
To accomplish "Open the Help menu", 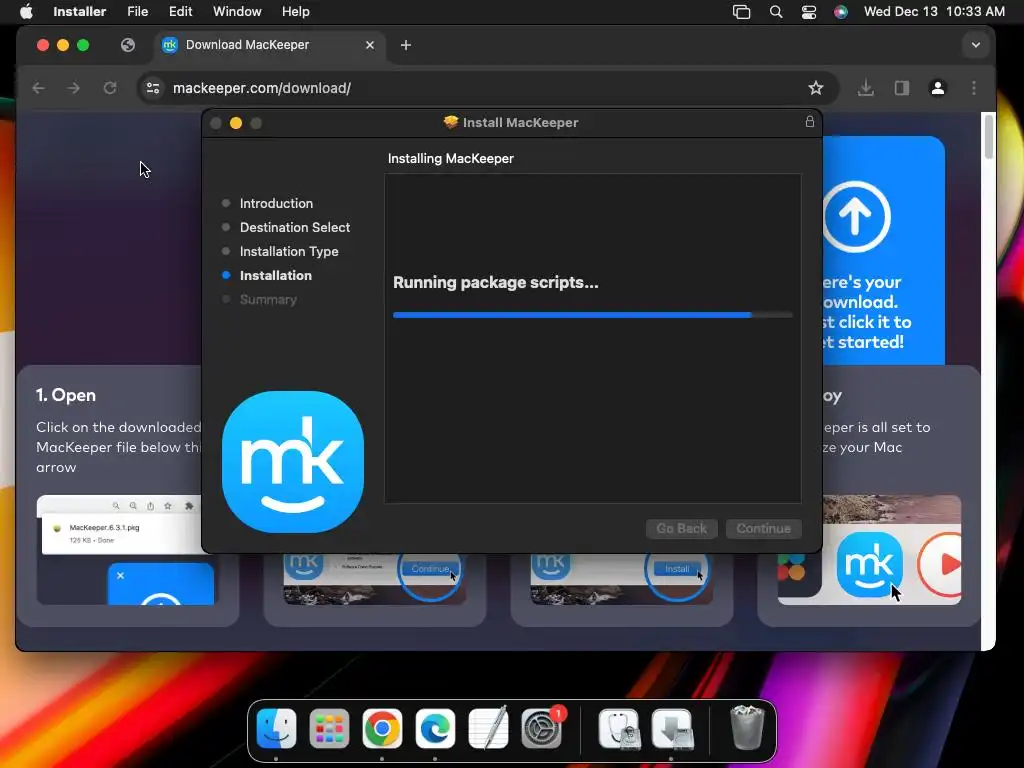I will point(295,11).
